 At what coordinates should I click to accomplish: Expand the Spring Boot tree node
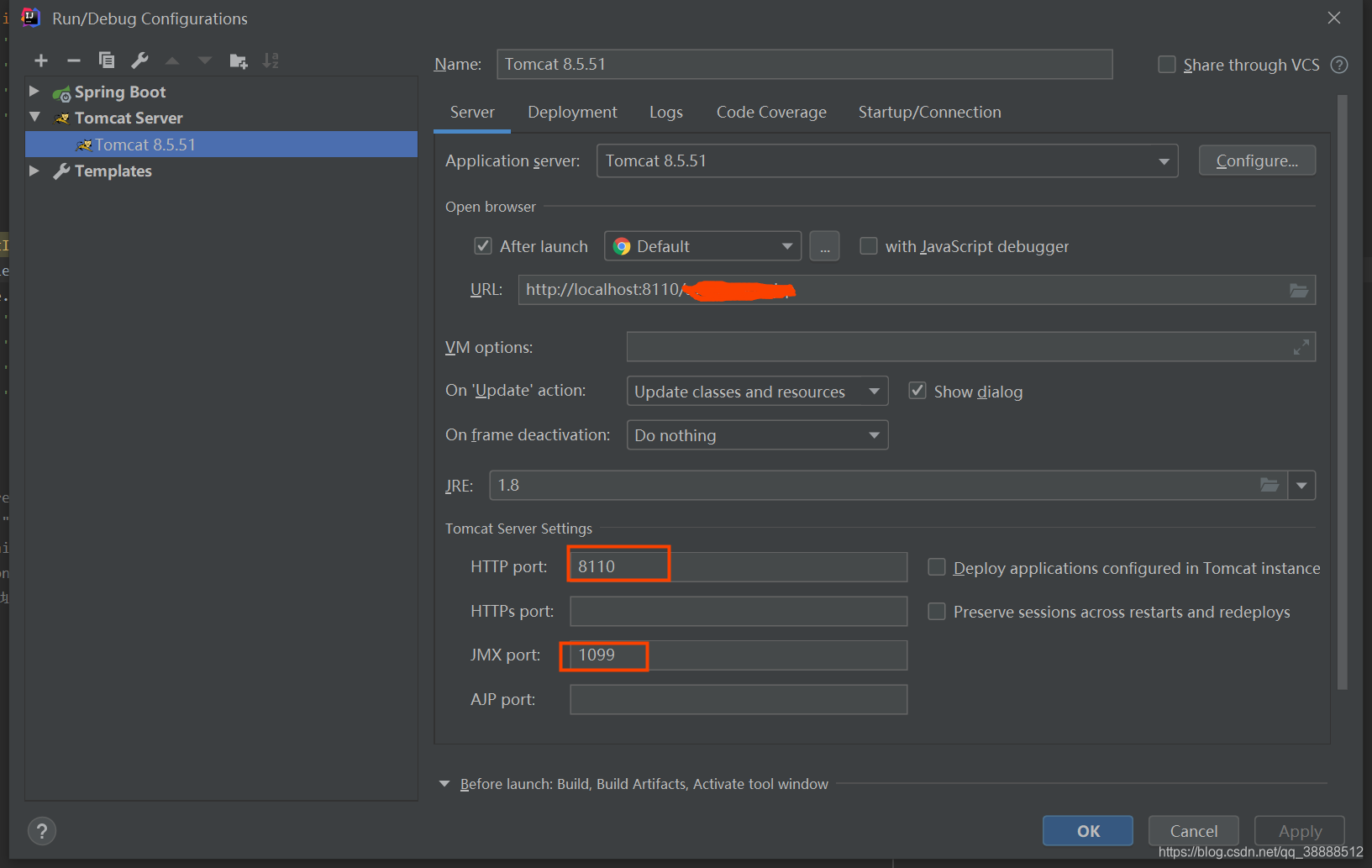tap(34, 91)
